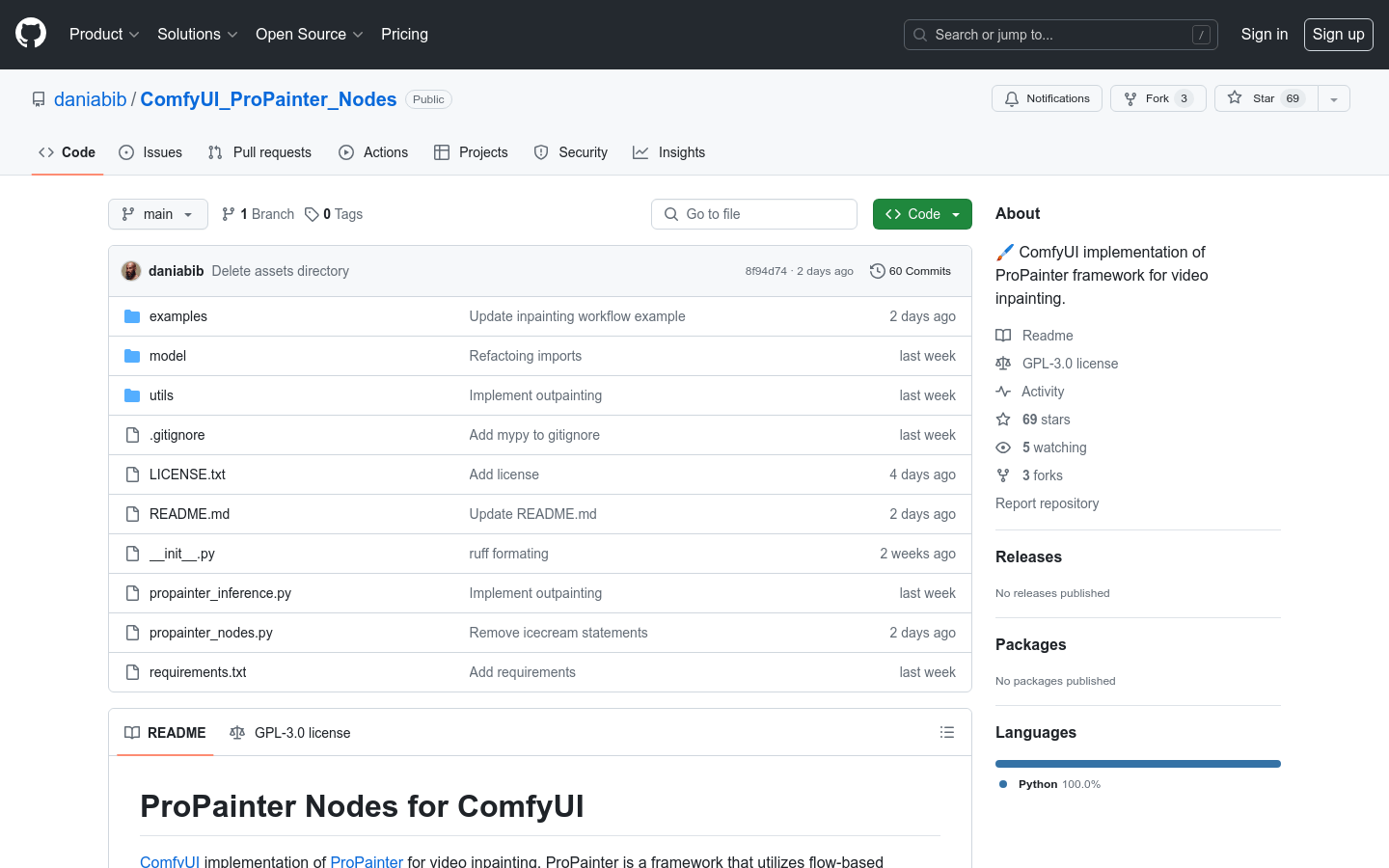Click the repository book icon beside daniabib
The width and height of the screenshot is (1389, 868).
39,98
